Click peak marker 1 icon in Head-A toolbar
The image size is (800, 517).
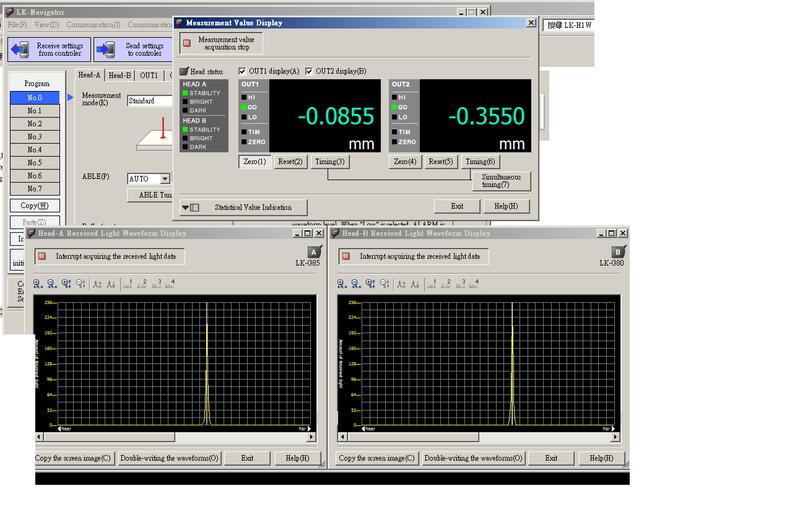[x=127, y=284]
